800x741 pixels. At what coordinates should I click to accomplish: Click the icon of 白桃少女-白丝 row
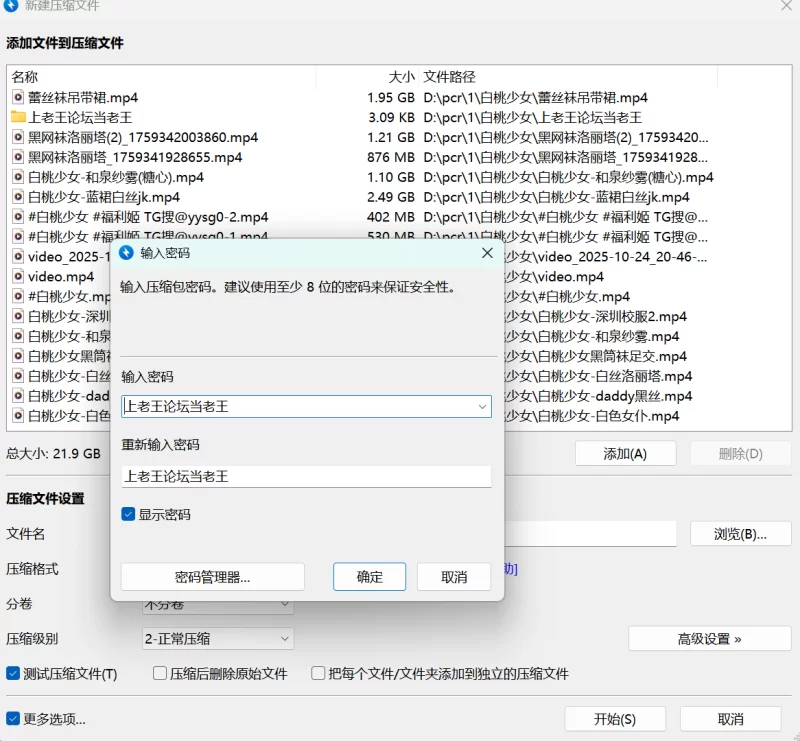(18, 376)
